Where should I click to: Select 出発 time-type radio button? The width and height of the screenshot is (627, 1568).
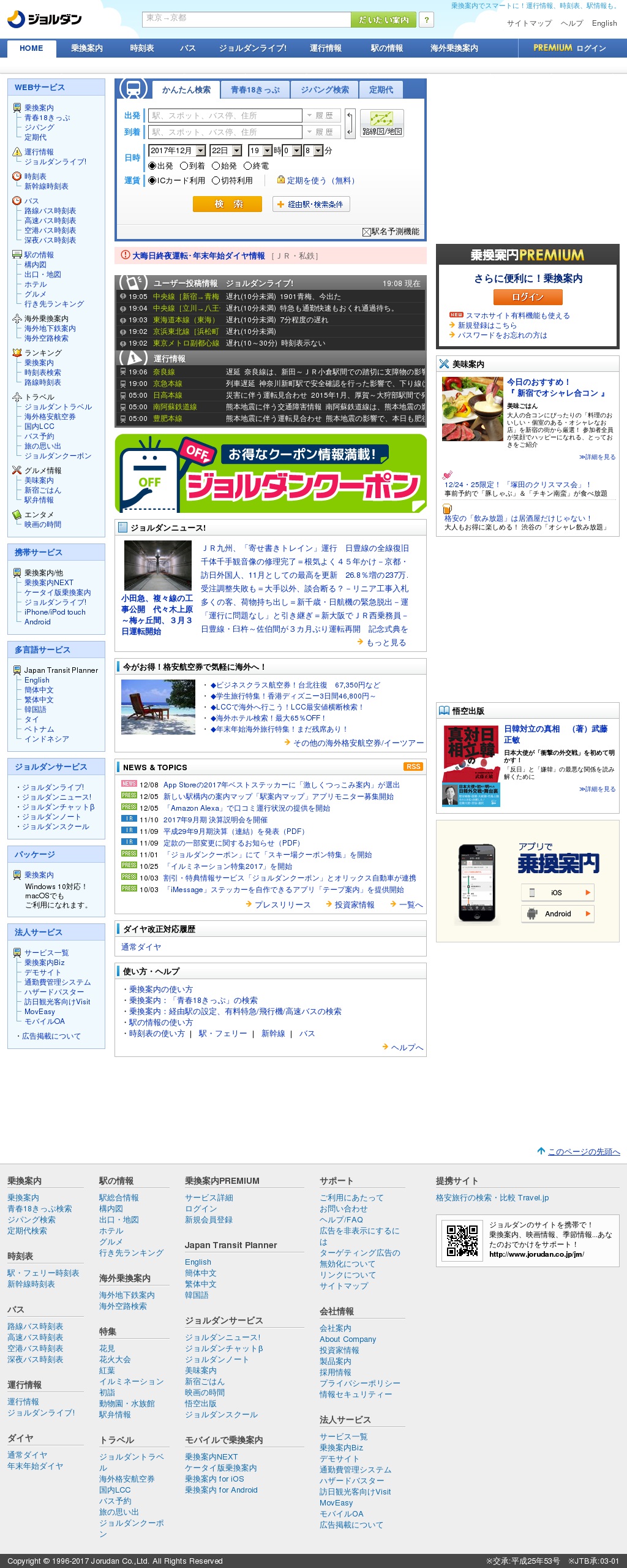[152, 165]
